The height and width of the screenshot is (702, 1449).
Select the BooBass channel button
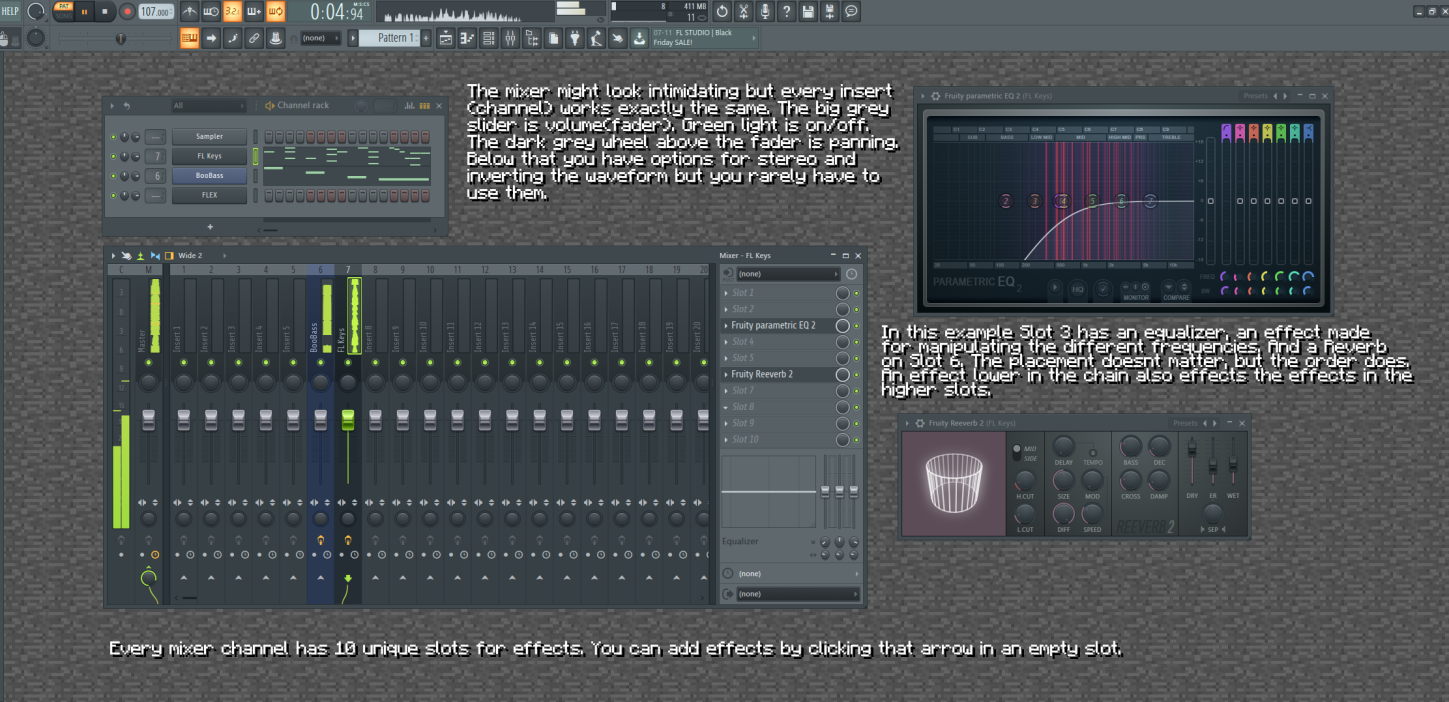(x=209, y=175)
